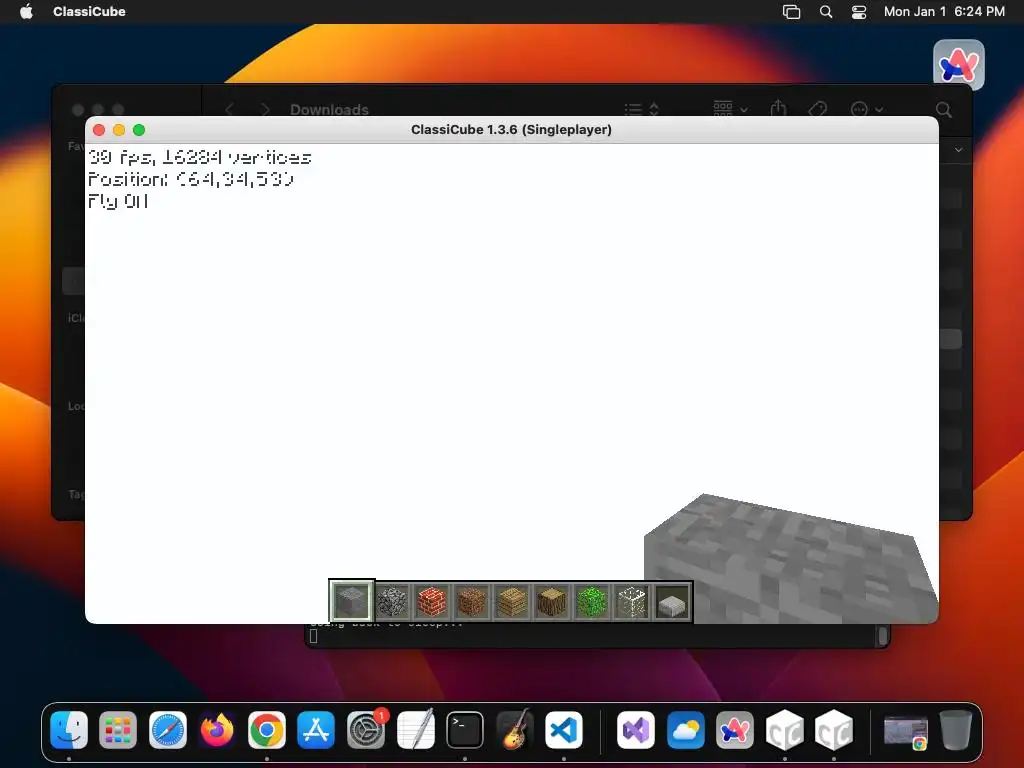
Task: Open the Trash from the Dock
Action: [x=955, y=730]
